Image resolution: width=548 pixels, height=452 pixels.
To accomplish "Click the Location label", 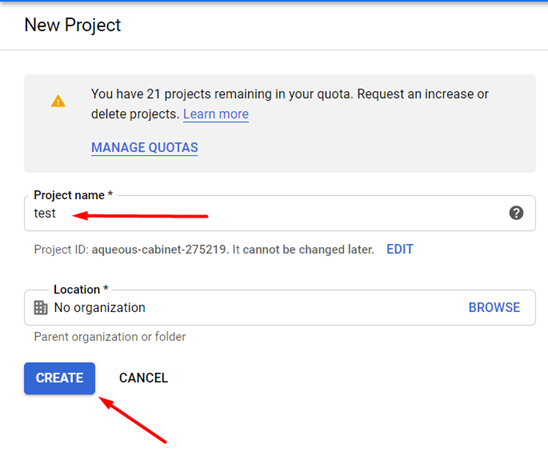I will pyautogui.click(x=81, y=289).
